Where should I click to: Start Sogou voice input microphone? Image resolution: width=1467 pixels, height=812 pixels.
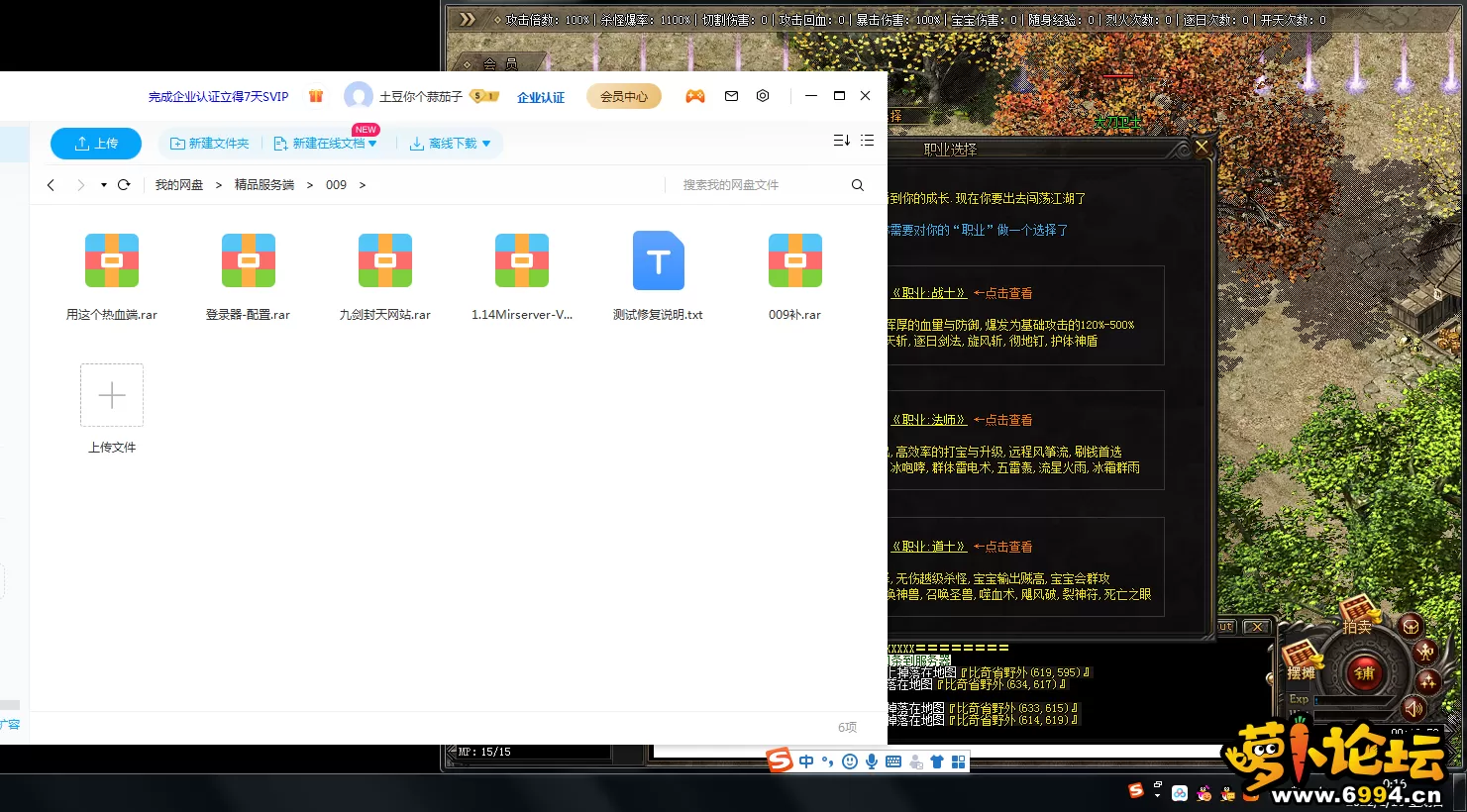click(x=872, y=761)
